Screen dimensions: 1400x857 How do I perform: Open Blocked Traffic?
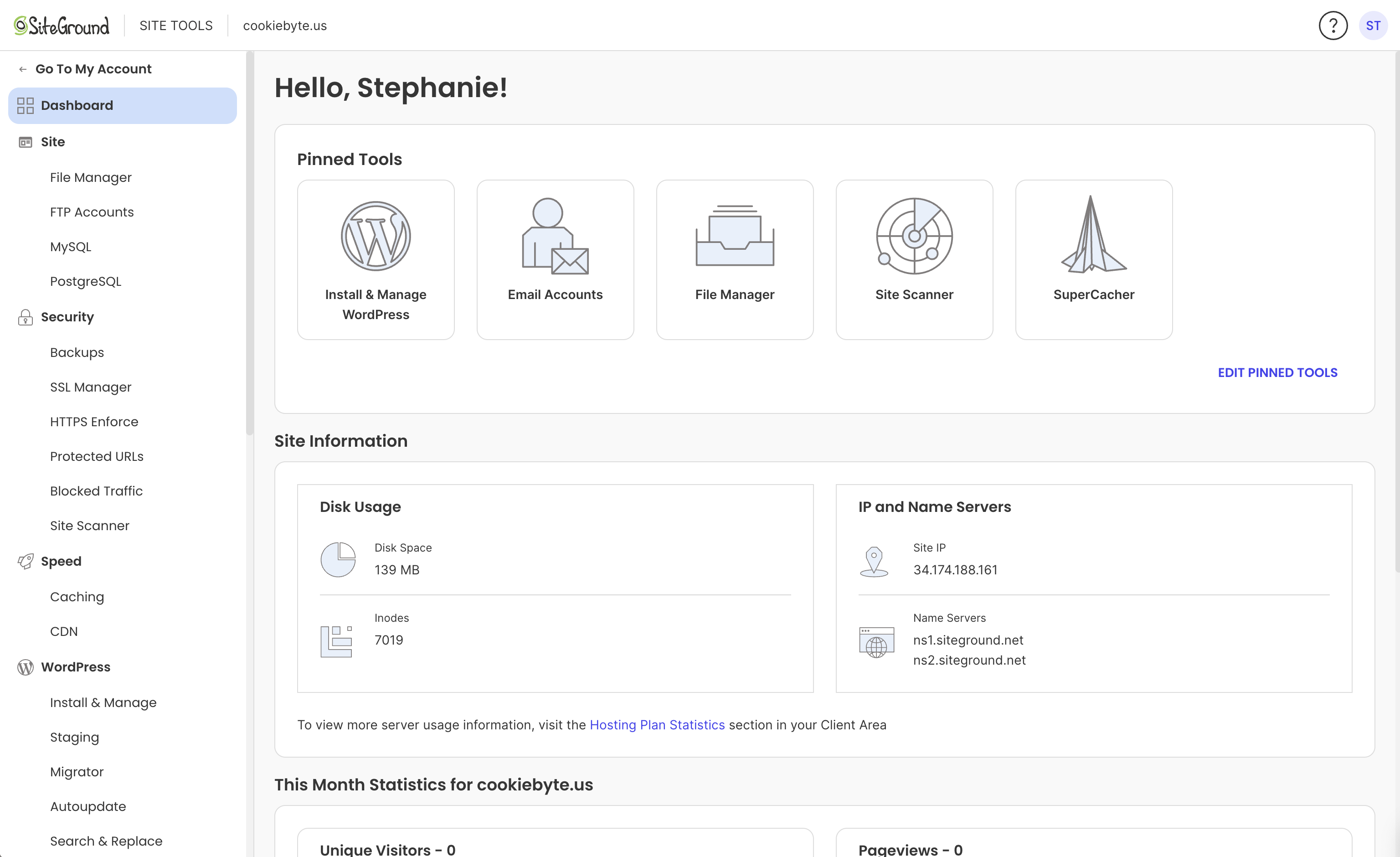tap(96, 491)
